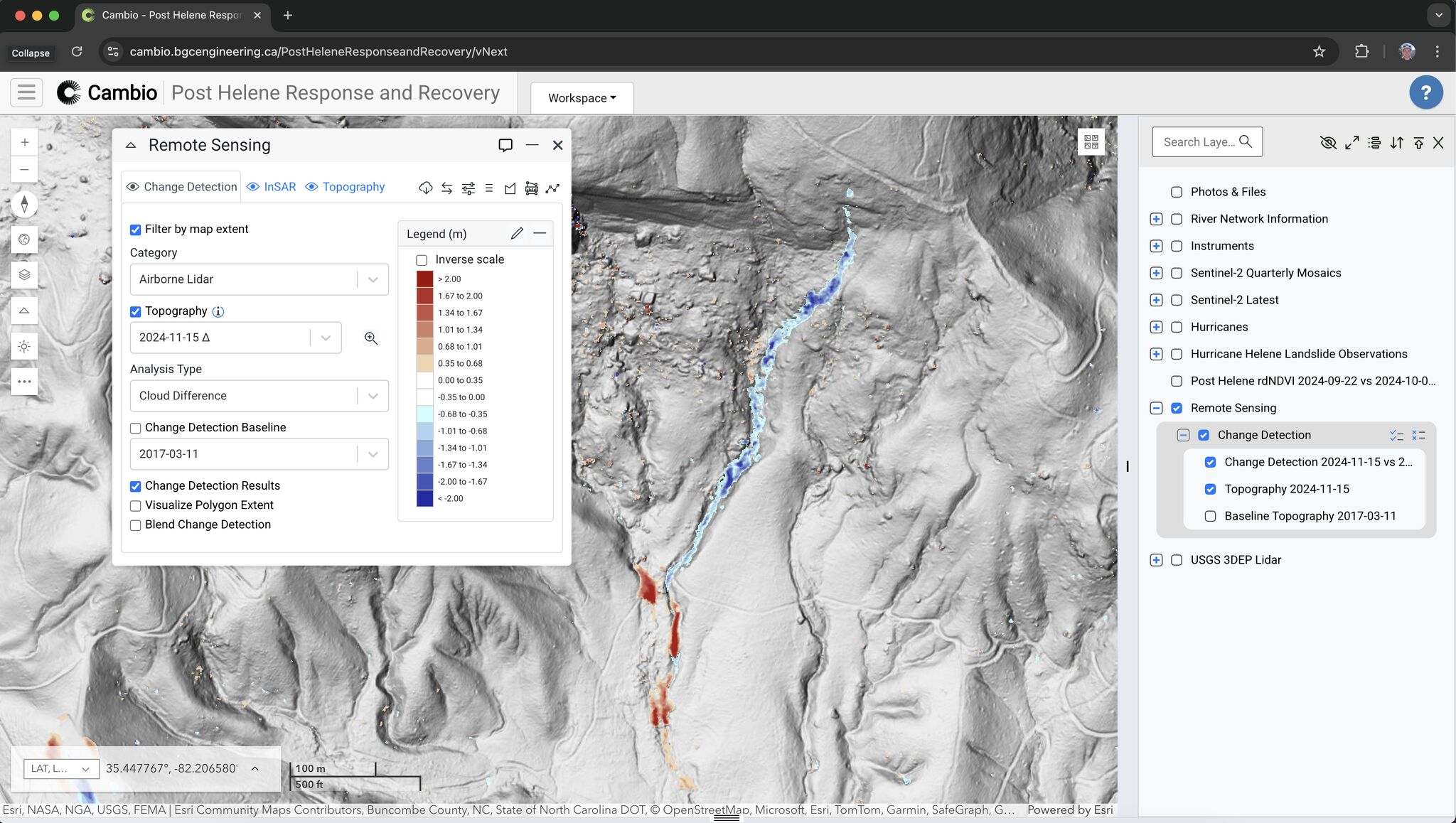
Task: Click the cloud download icon
Action: tap(425, 188)
